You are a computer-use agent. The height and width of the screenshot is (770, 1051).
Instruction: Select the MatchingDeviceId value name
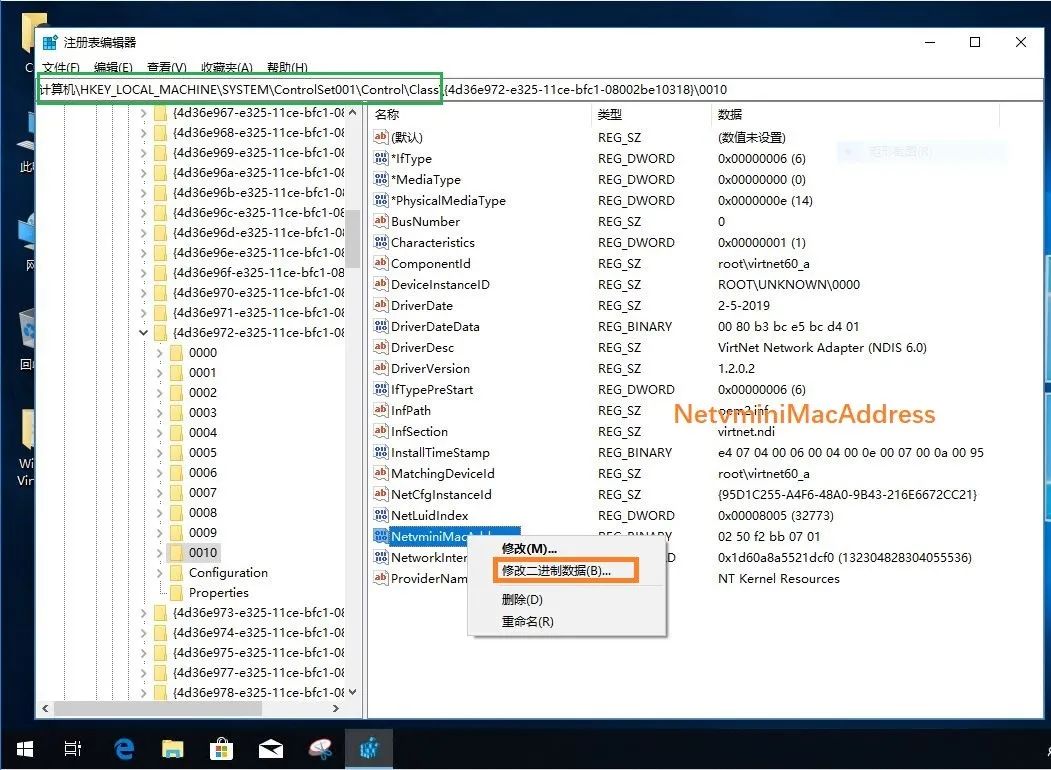442,474
